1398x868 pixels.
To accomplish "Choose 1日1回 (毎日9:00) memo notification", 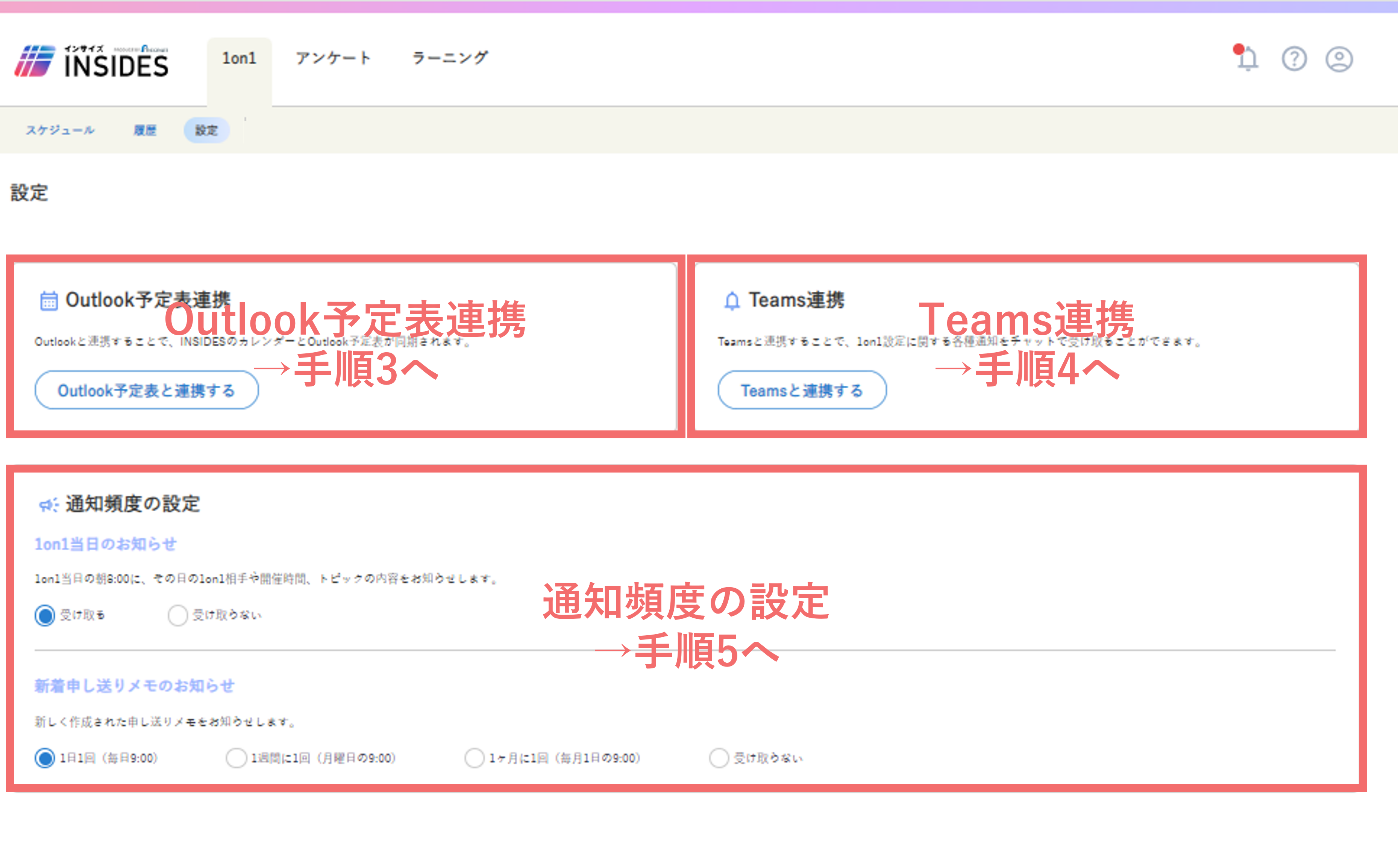I will pos(45,758).
